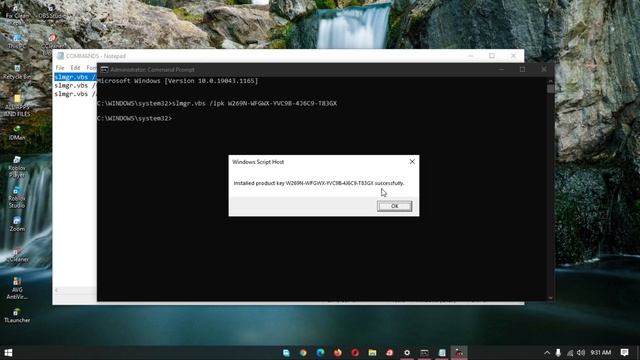Screen dimensions: 640x360
Task: Switch to Notepad via taskbar icon
Action: [x=442, y=353]
